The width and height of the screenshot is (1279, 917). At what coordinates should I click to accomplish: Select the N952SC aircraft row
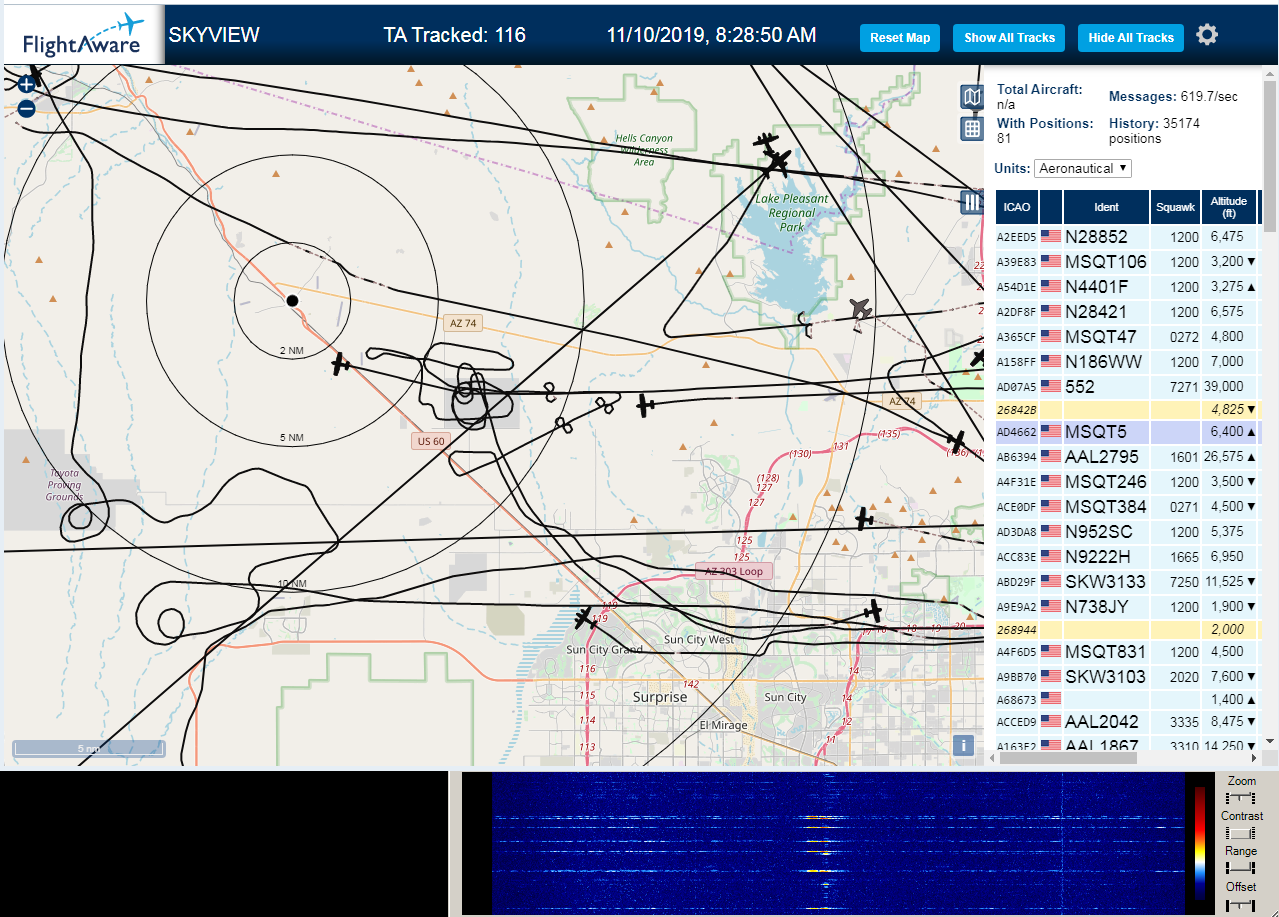pos(1129,532)
